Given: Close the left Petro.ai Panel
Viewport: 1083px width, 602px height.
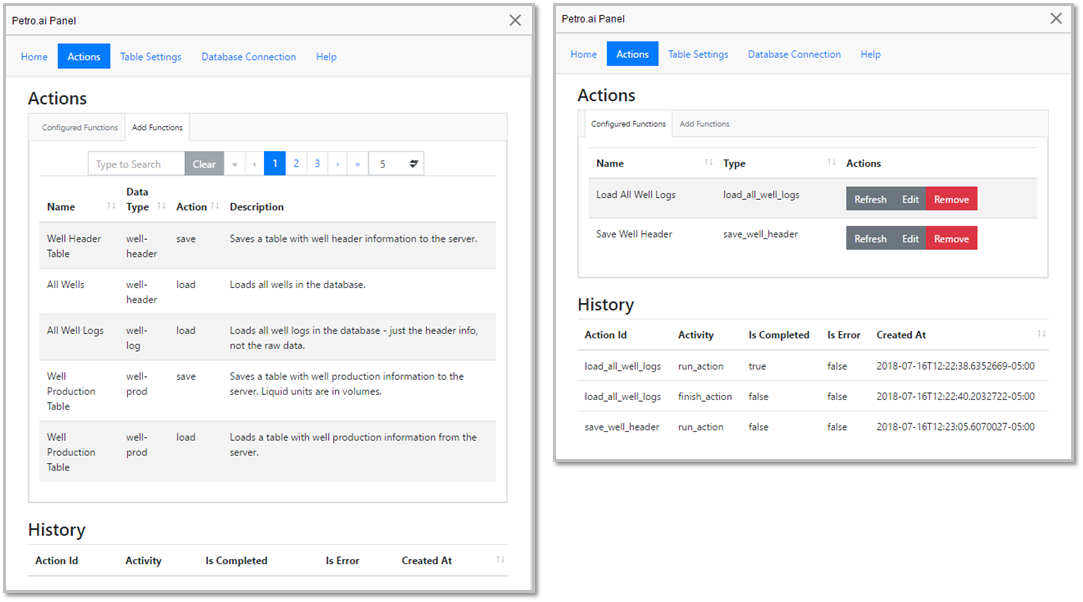Looking at the screenshot, I should pyautogui.click(x=515, y=20).
